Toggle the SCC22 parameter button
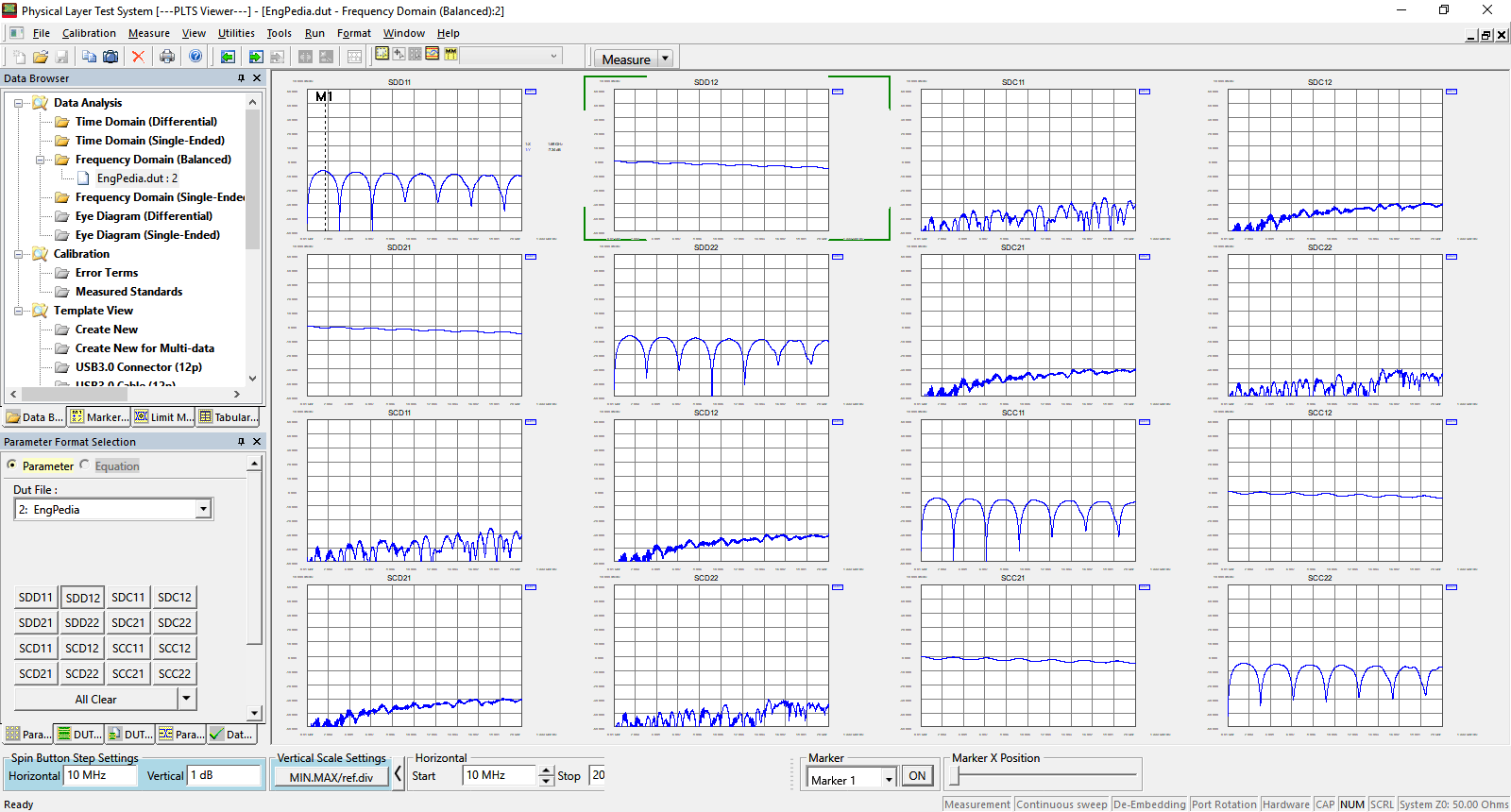This screenshot has height=812, width=1511. tap(175, 674)
